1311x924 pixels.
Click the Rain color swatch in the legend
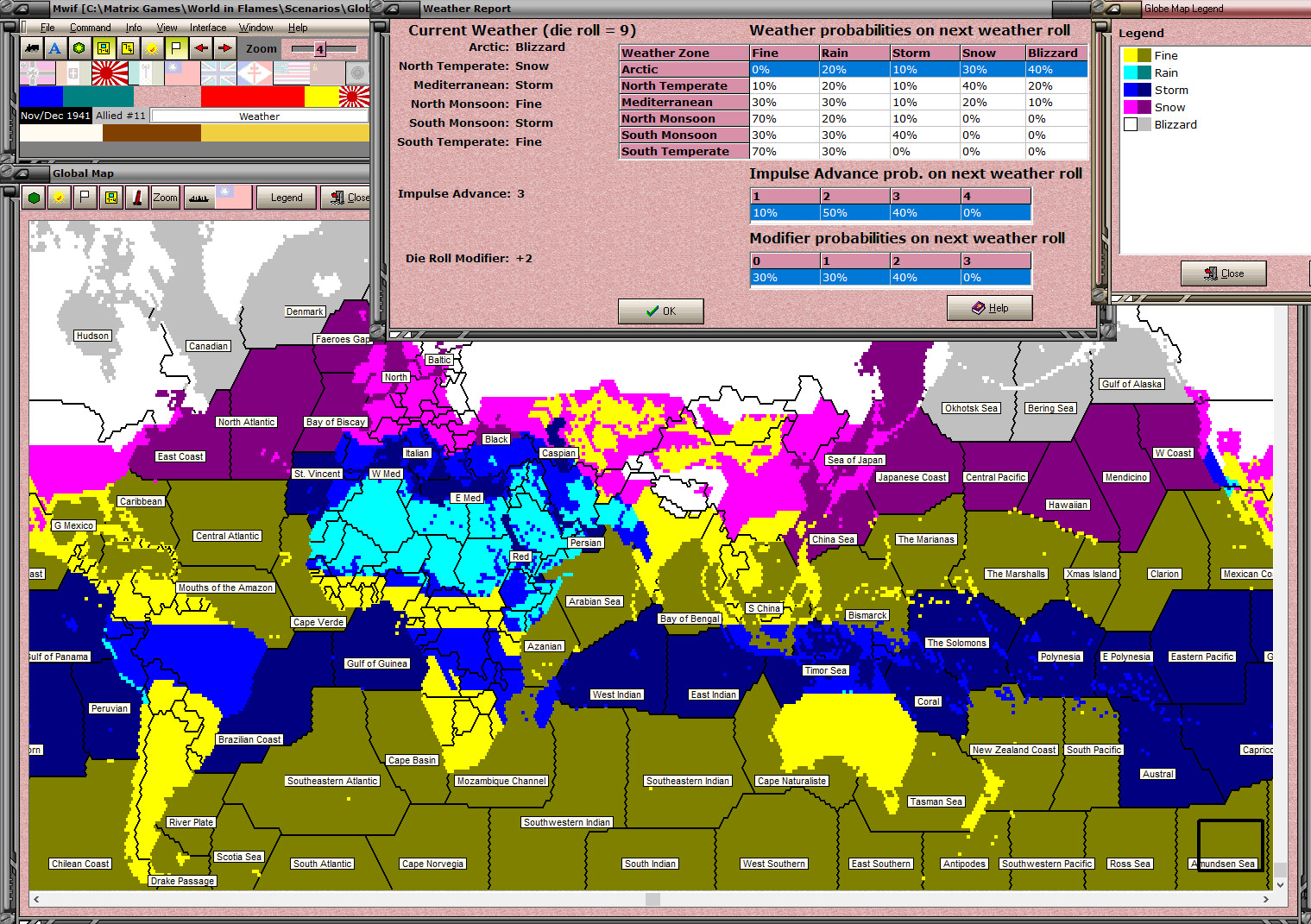pos(1137,72)
